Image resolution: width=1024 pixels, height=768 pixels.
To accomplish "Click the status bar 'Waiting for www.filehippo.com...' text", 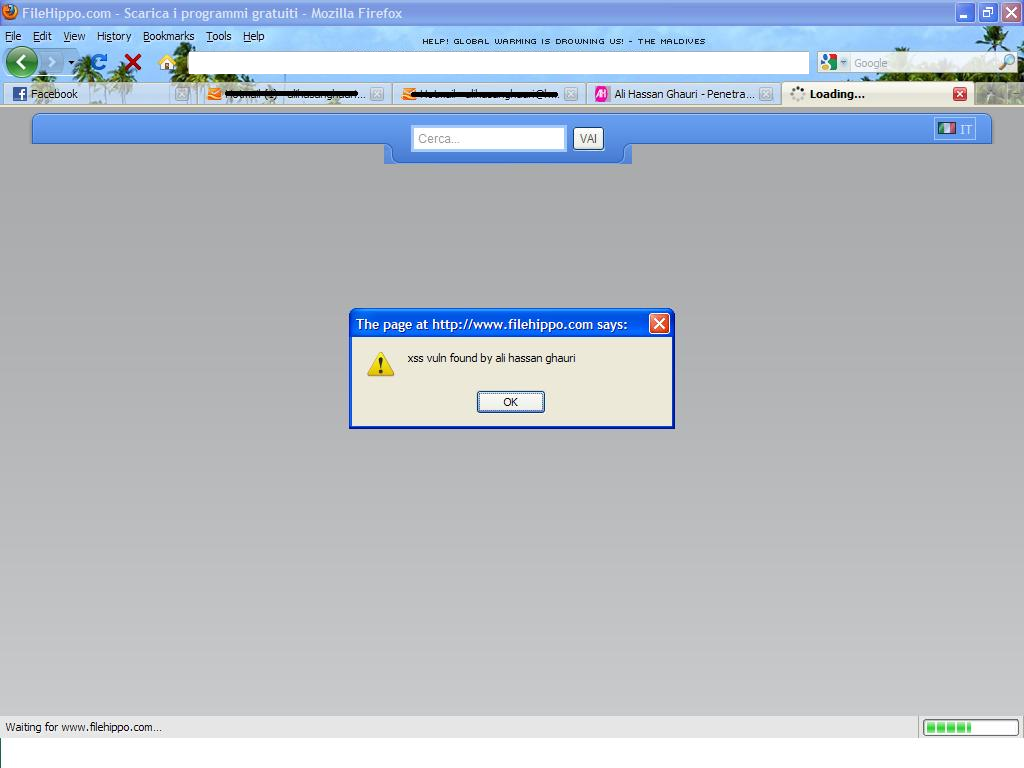I will (84, 727).
